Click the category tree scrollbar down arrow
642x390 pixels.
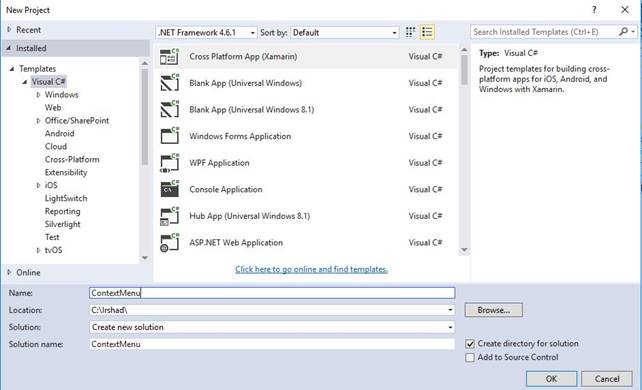pos(145,258)
